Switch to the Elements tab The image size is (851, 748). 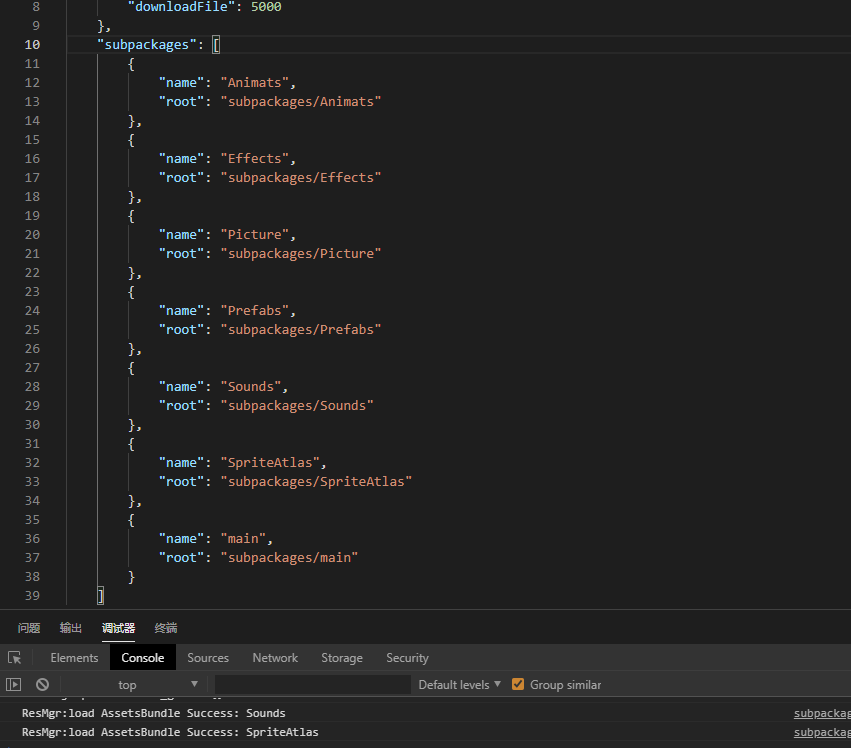pos(74,658)
